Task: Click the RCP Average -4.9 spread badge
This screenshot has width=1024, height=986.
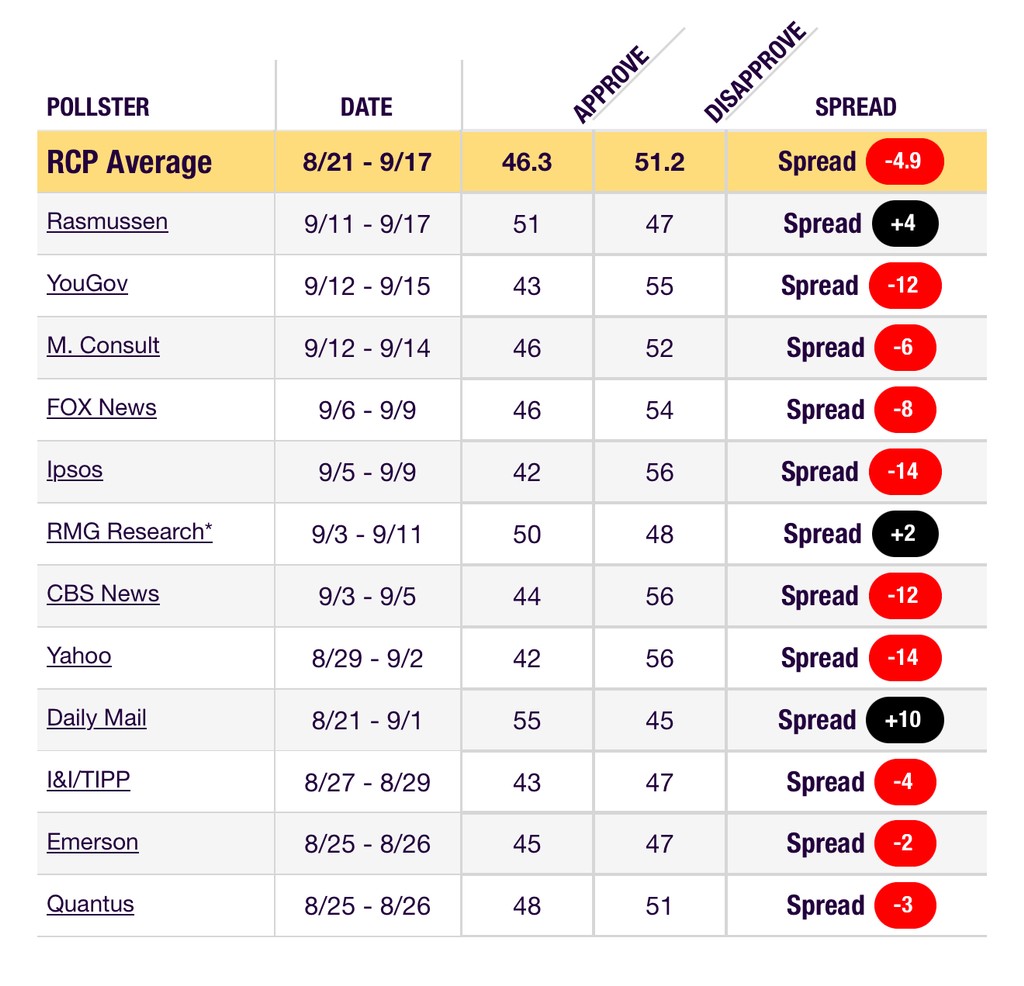Action: [x=904, y=162]
